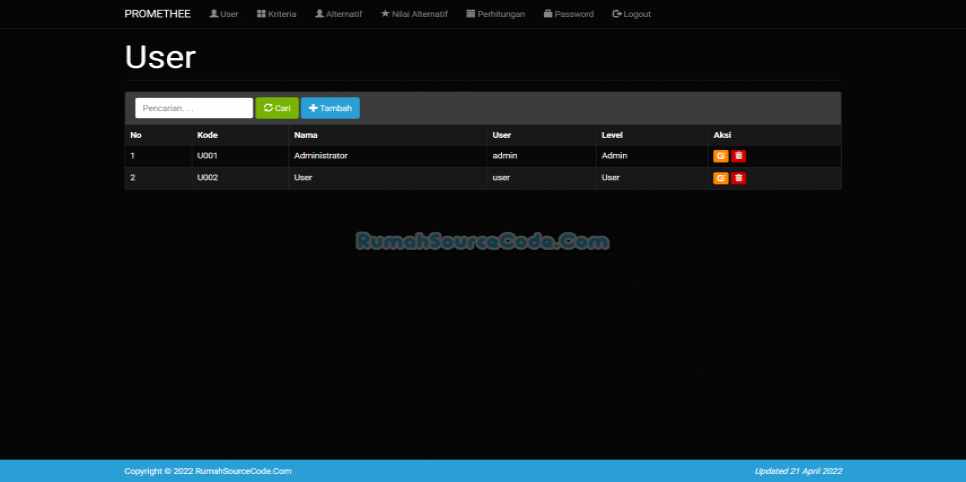The width and height of the screenshot is (966, 482).
Task: Navigate to the Perhitungan page
Action: pyautogui.click(x=495, y=14)
